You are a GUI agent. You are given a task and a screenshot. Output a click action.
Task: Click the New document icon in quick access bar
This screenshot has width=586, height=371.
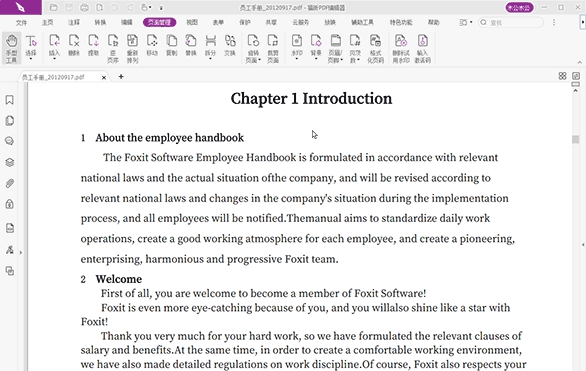[x=99, y=7]
